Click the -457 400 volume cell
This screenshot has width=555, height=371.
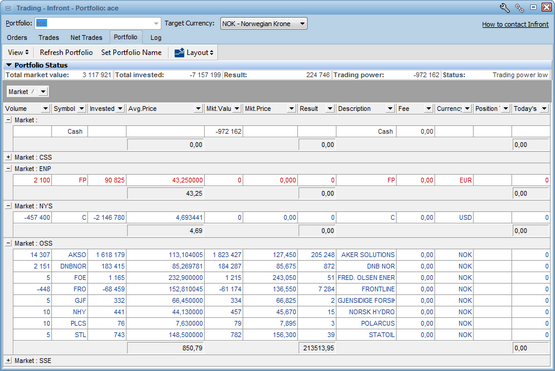pos(32,217)
